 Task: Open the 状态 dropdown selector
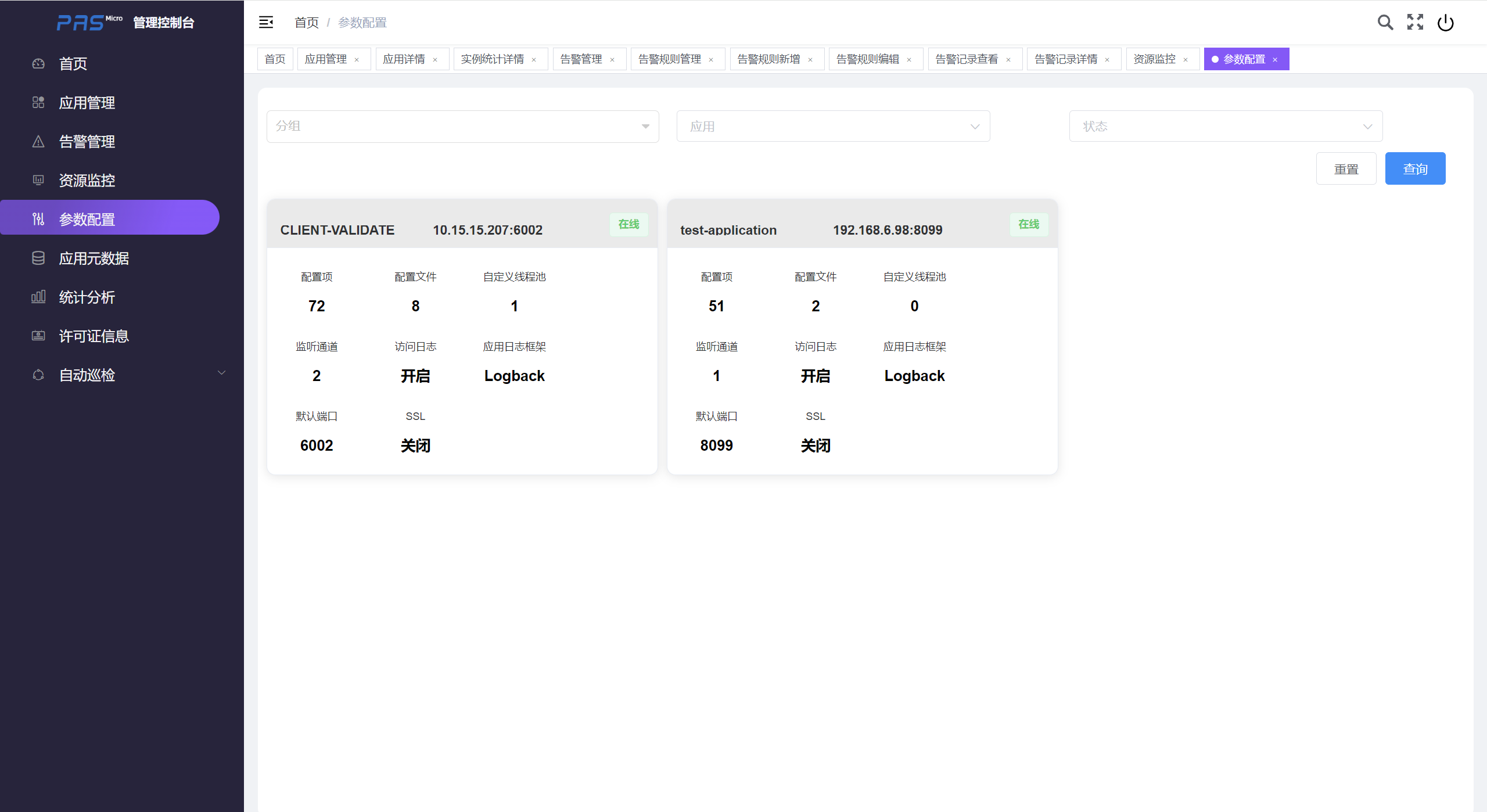[x=1226, y=127]
